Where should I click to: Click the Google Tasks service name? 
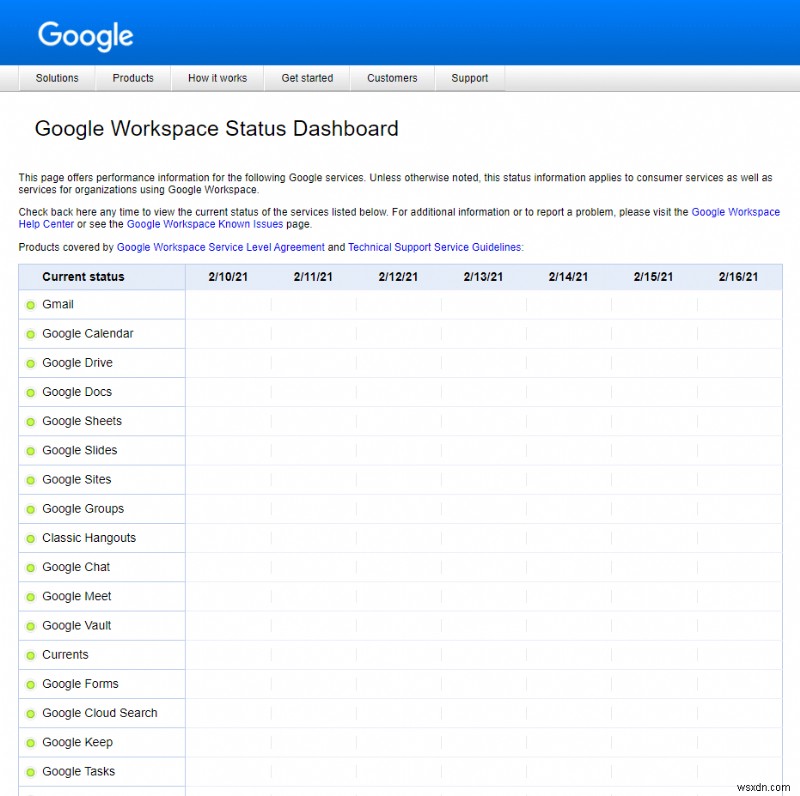(x=79, y=771)
